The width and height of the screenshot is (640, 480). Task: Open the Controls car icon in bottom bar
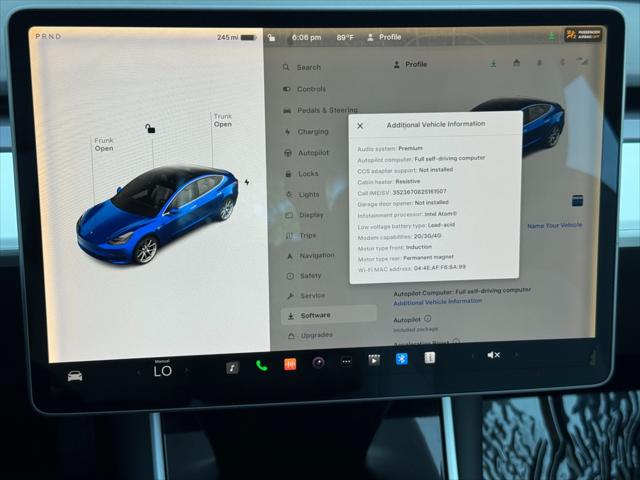coord(75,376)
